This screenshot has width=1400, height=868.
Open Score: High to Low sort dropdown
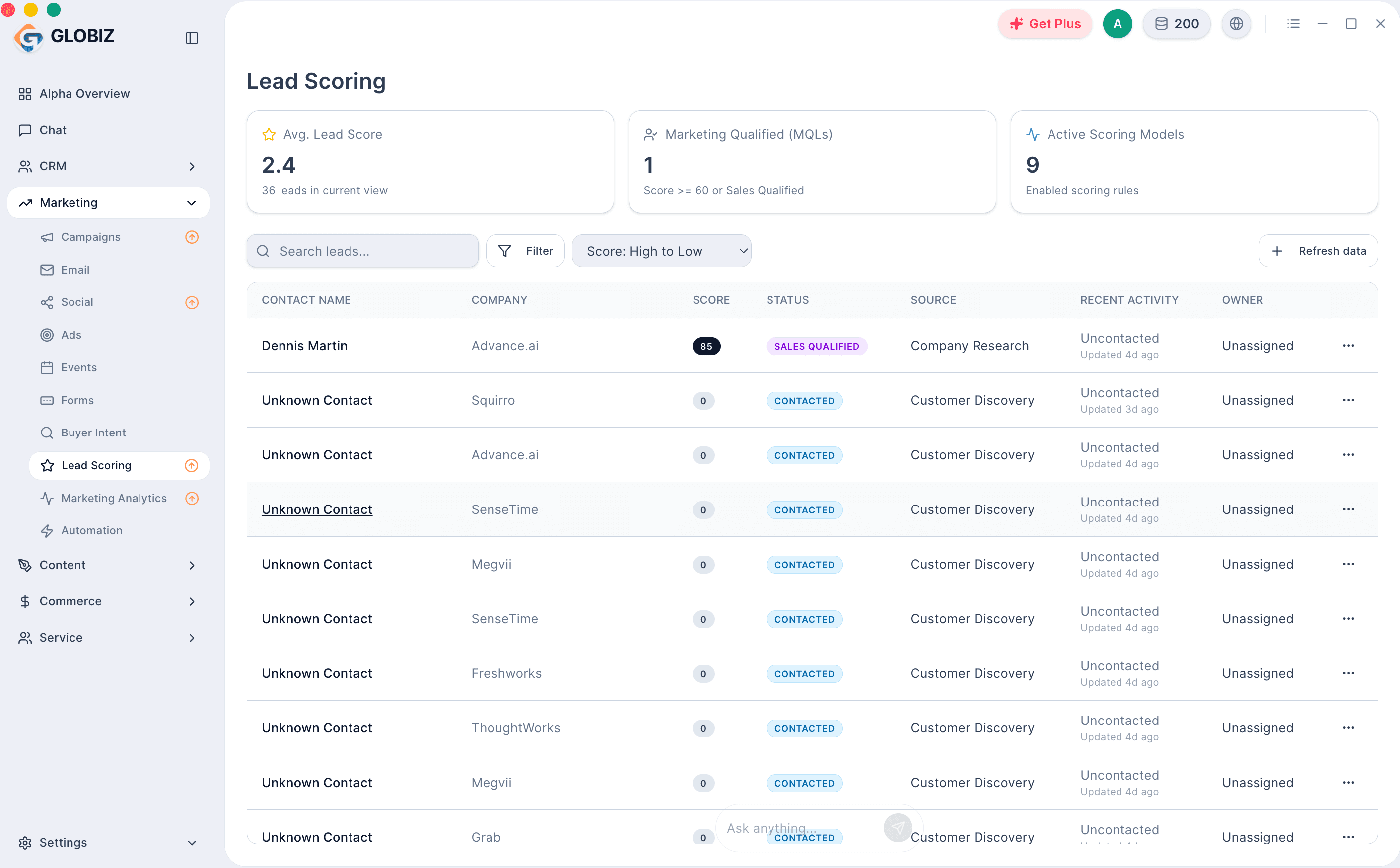coord(662,251)
